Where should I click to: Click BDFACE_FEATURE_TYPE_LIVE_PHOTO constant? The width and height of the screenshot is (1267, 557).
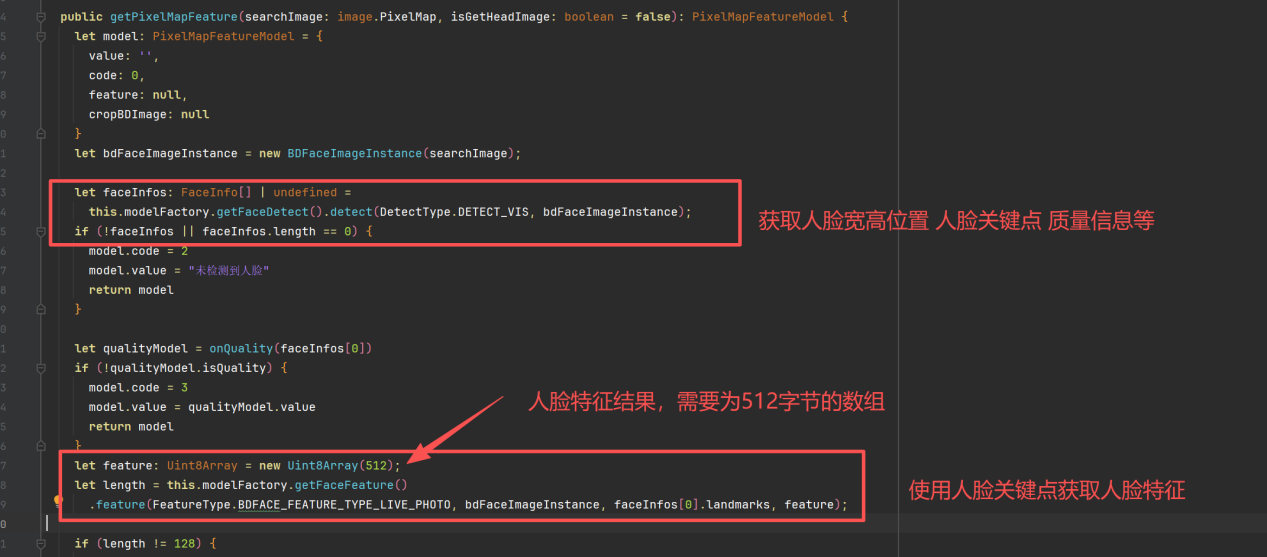pos(344,504)
